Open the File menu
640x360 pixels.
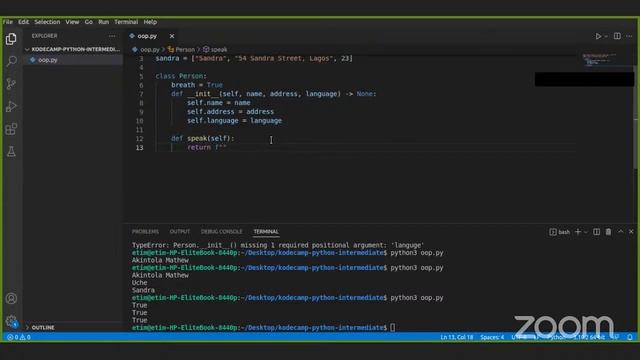[x=8, y=22]
